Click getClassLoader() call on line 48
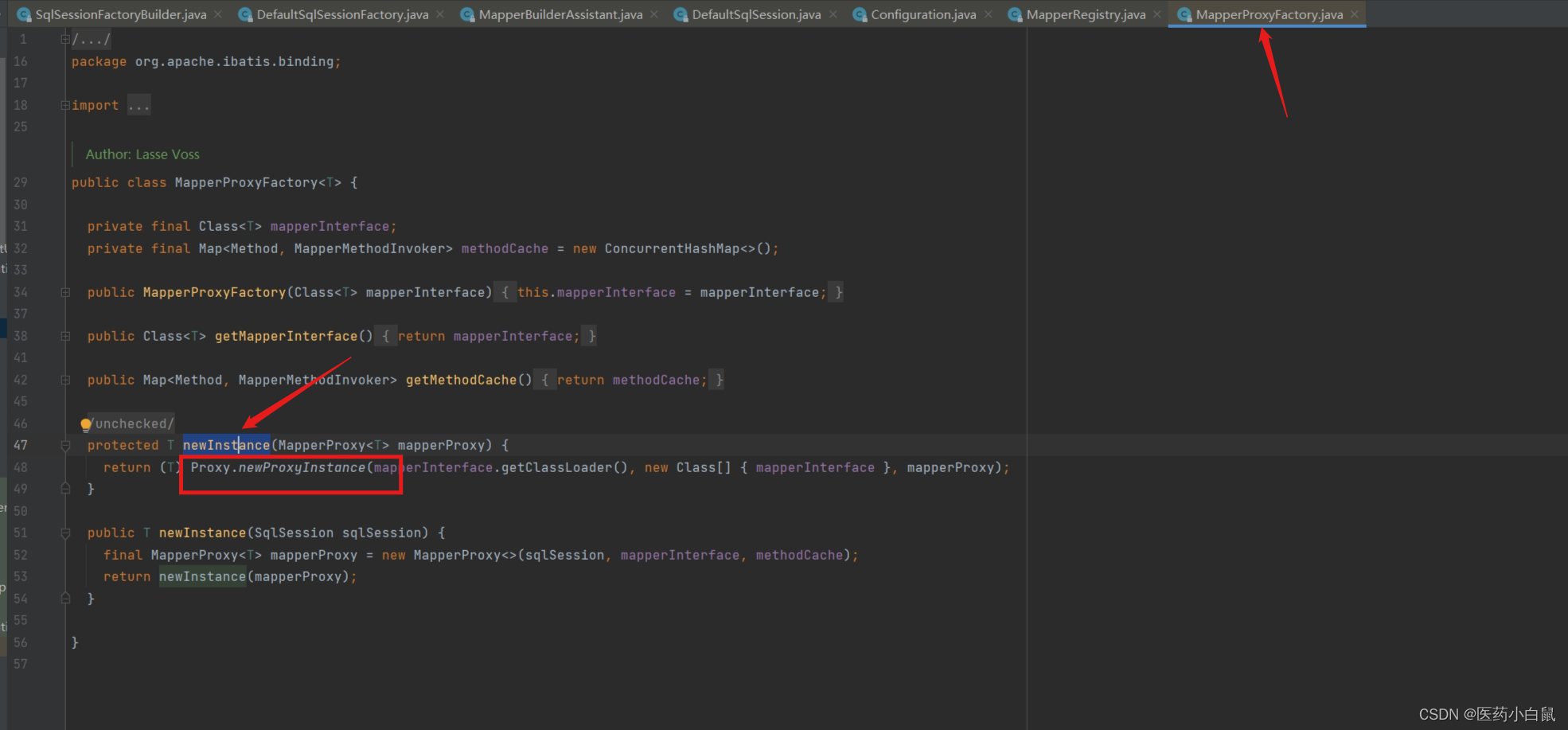1568x730 pixels. tap(564, 467)
